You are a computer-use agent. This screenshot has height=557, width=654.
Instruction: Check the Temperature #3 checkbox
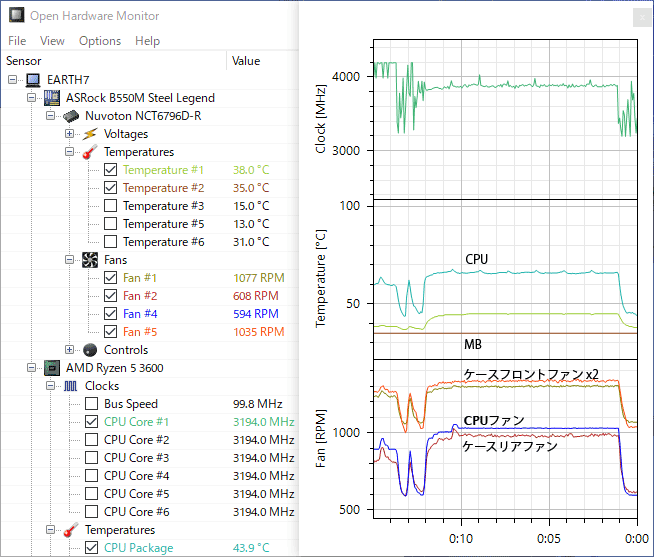point(111,206)
